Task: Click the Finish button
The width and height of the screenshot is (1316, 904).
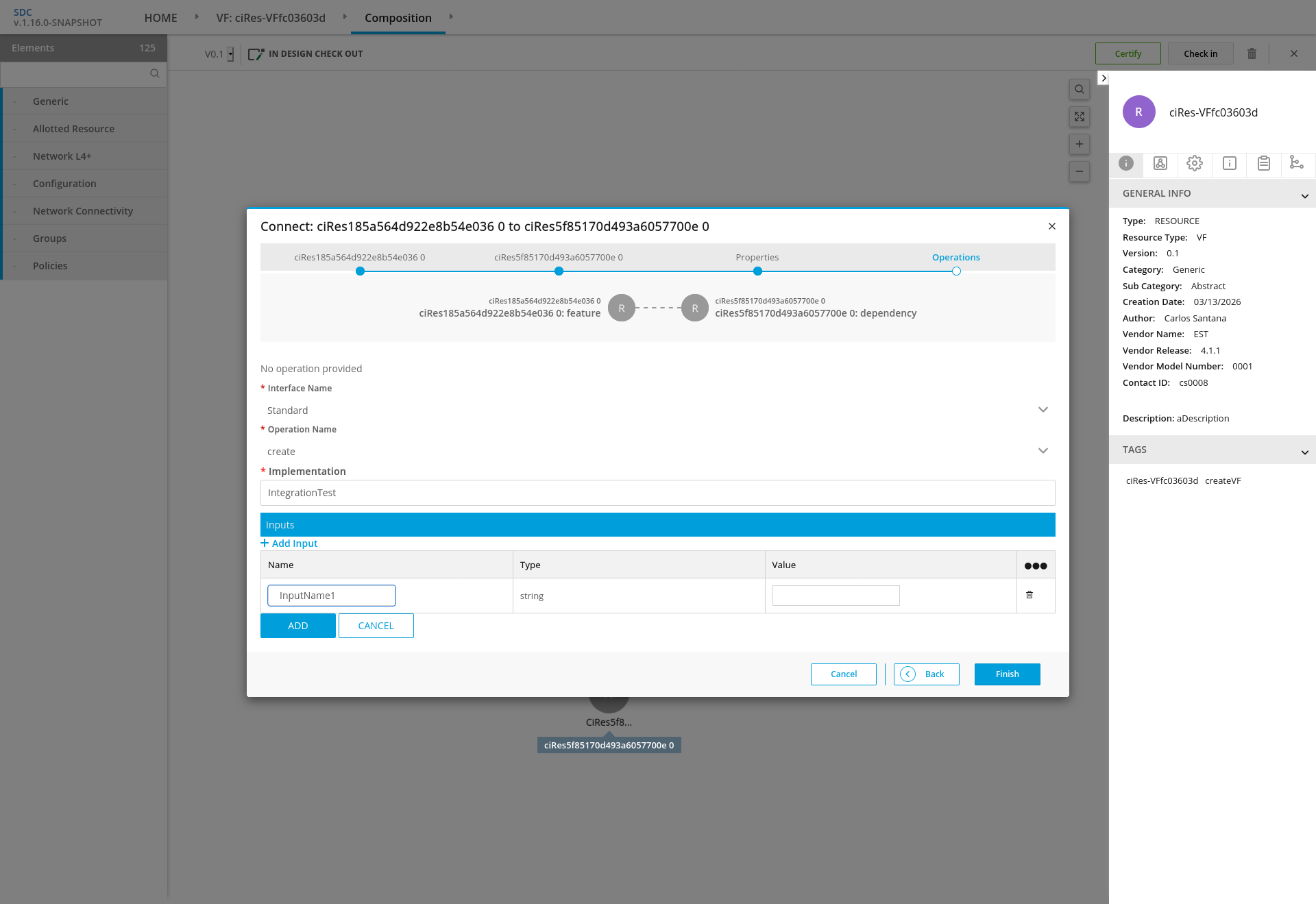Action: pyautogui.click(x=1007, y=674)
